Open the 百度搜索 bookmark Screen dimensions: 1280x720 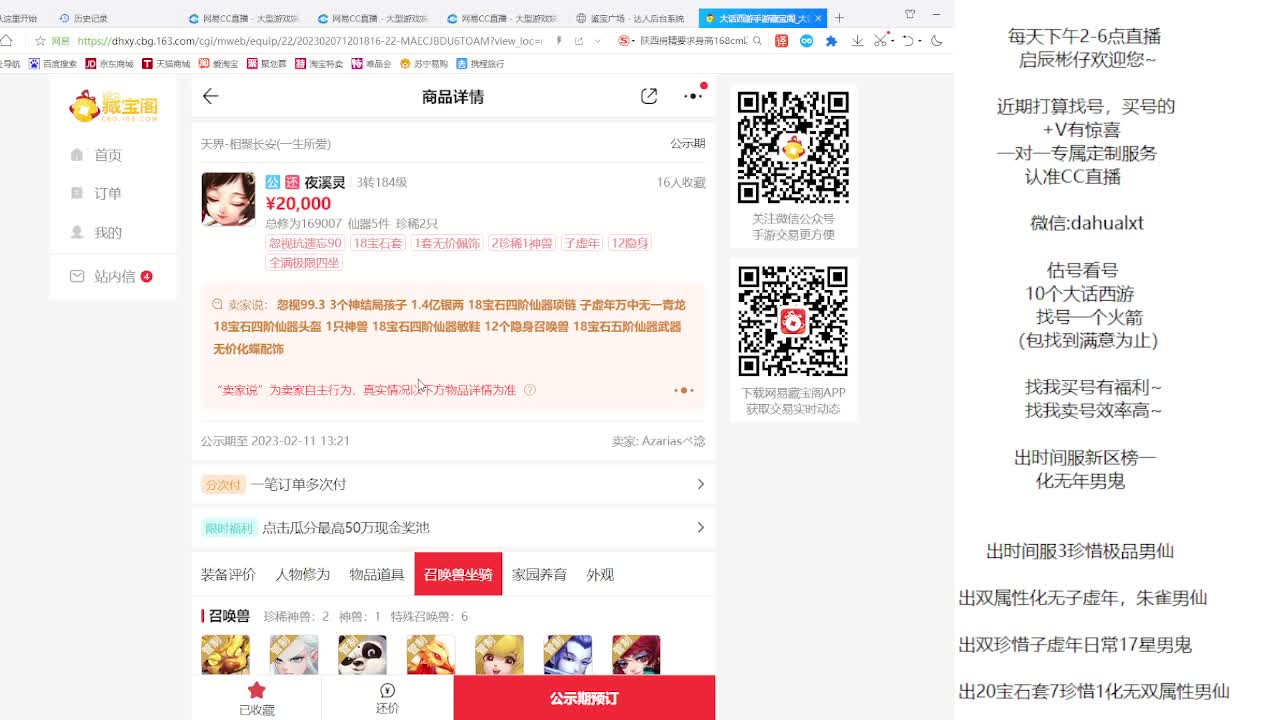point(53,63)
